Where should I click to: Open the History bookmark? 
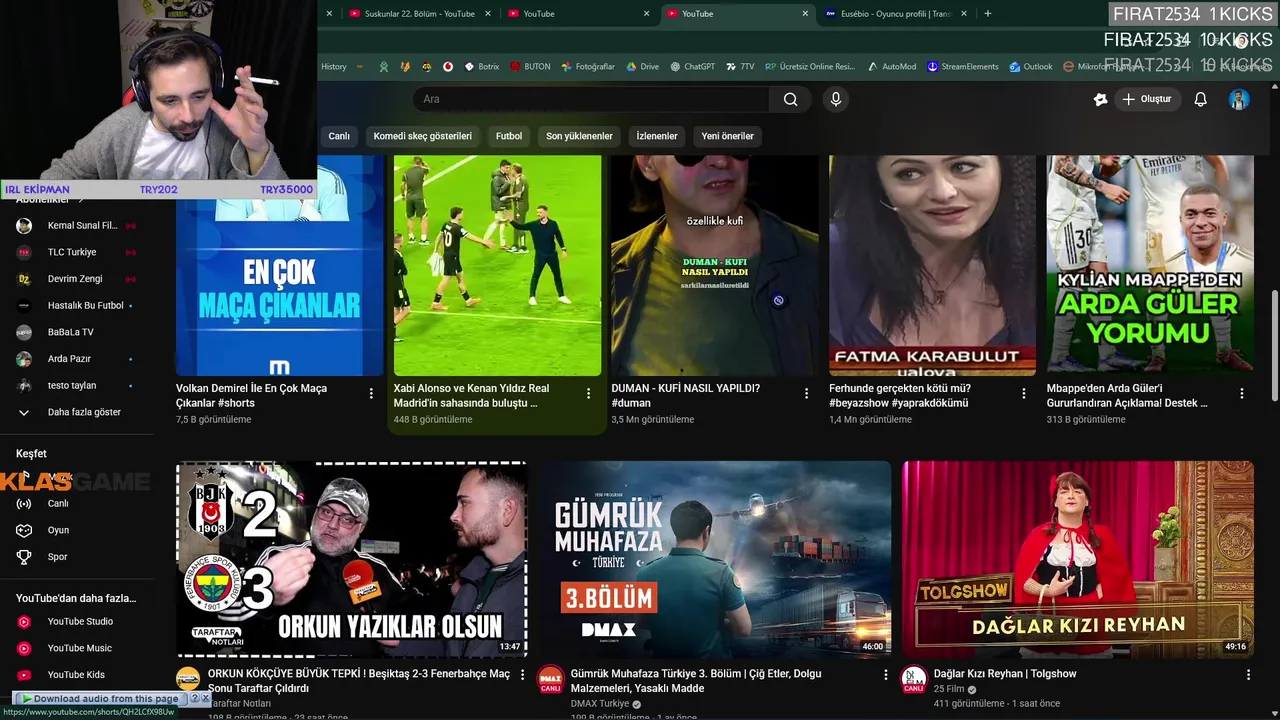334,67
